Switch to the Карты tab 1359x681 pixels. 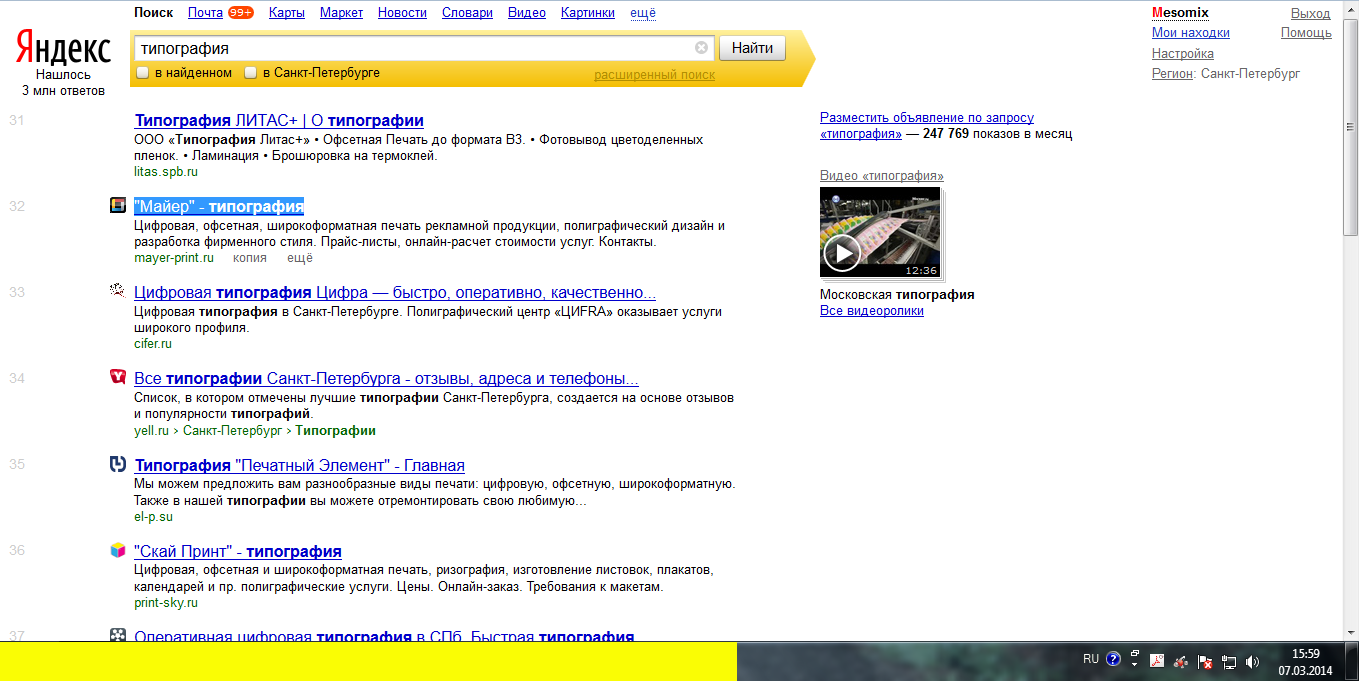(x=287, y=13)
